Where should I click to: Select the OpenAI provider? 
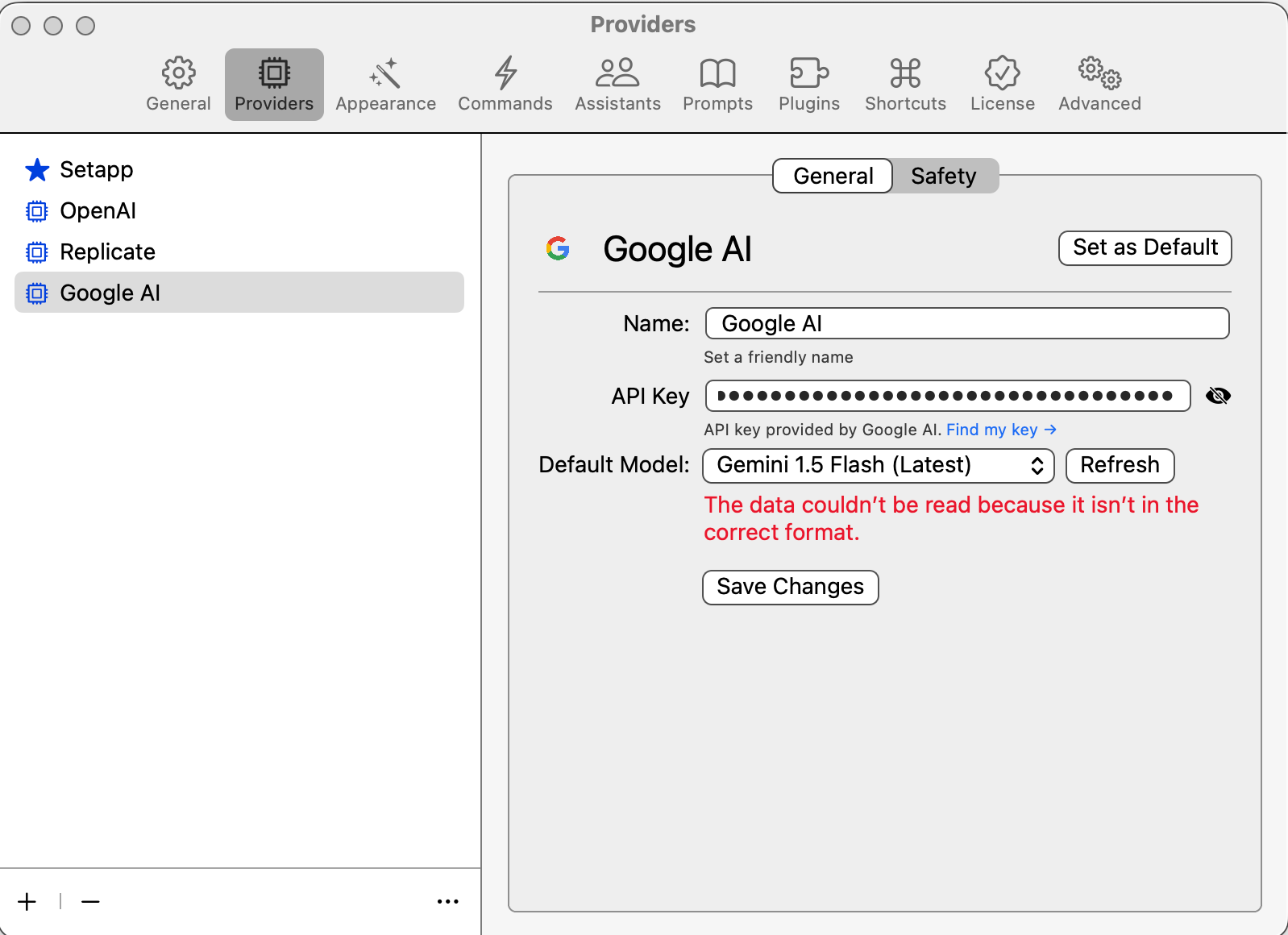[x=239, y=211]
